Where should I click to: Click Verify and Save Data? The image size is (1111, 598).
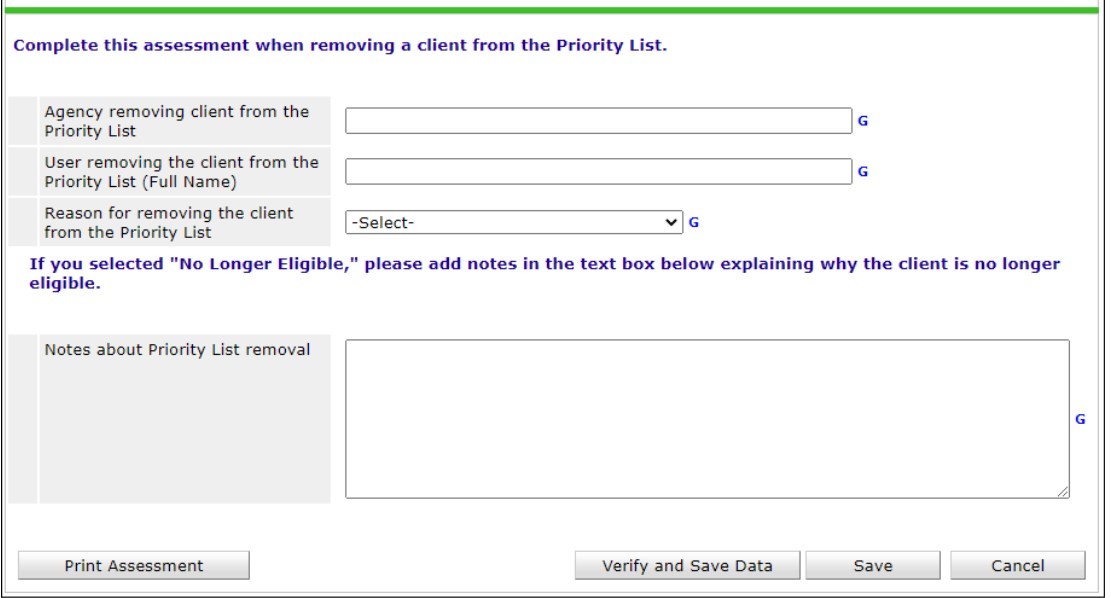(x=687, y=566)
